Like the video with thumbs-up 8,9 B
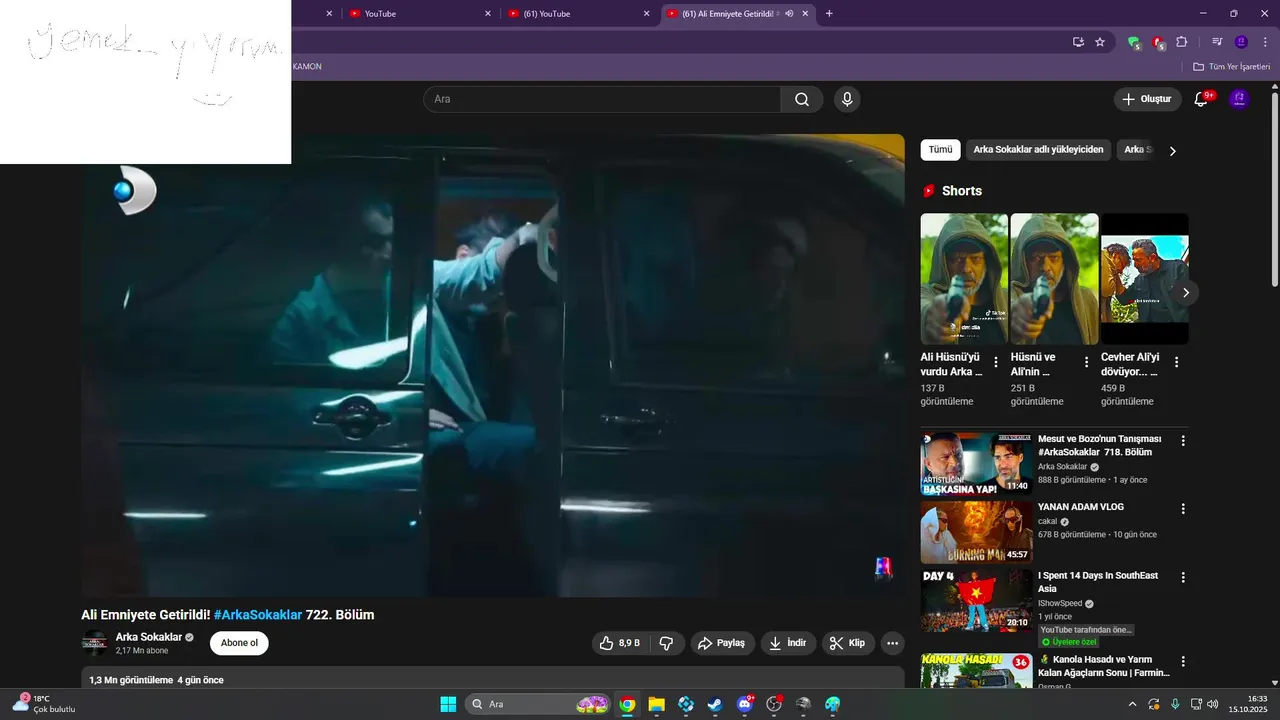 pyautogui.click(x=621, y=643)
